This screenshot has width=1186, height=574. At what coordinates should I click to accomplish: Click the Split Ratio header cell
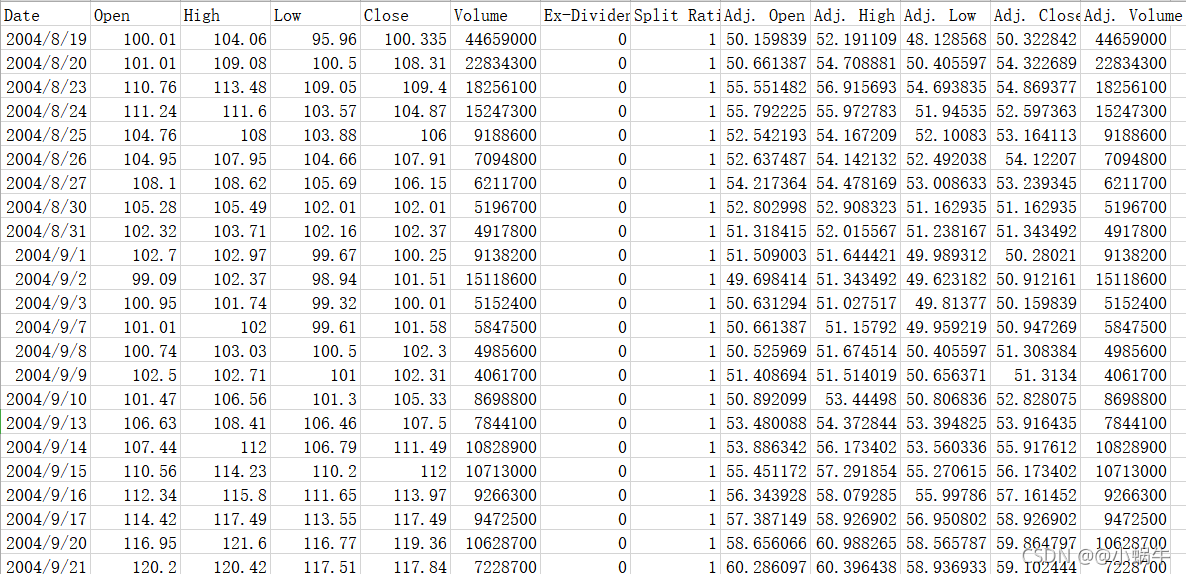click(x=676, y=15)
